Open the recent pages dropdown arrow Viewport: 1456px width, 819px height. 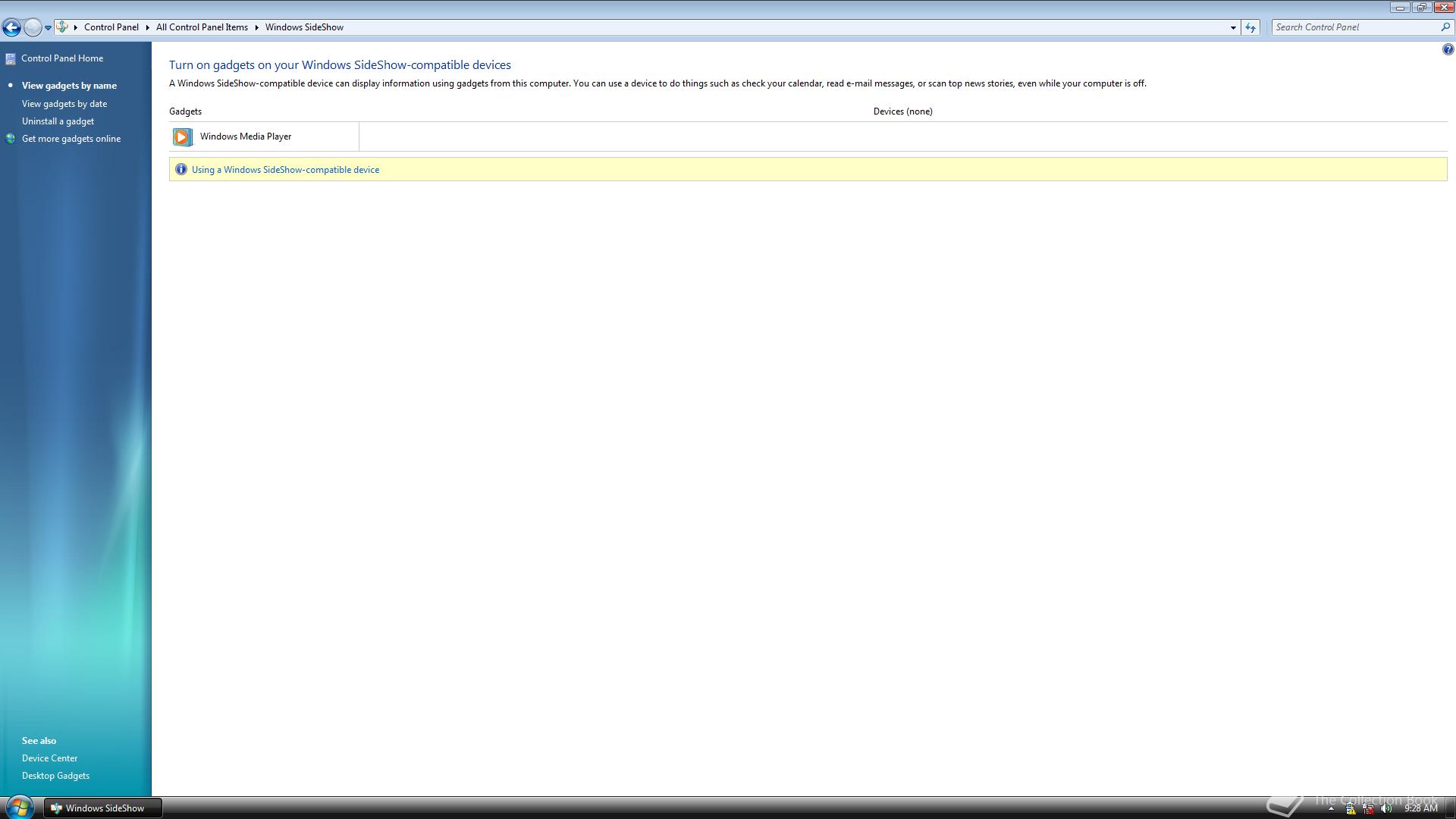(48, 28)
